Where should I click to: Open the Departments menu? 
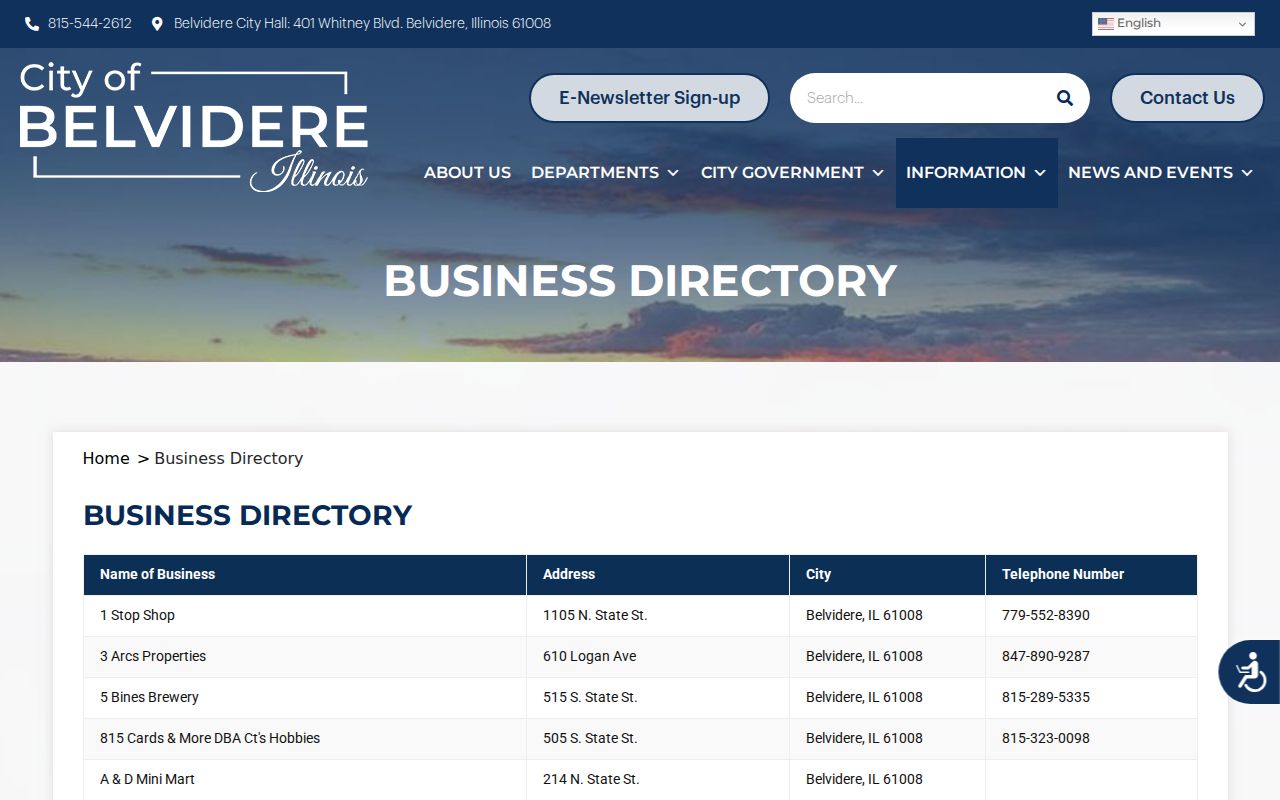click(x=595, y=173)
